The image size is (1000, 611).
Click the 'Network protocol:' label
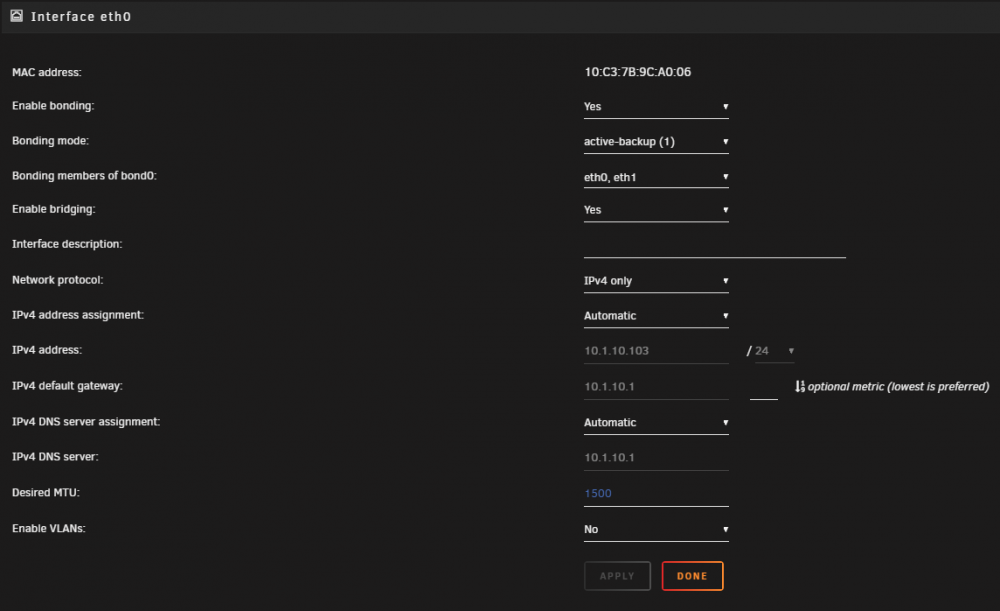pyautogui.click(x=57, y=280)
